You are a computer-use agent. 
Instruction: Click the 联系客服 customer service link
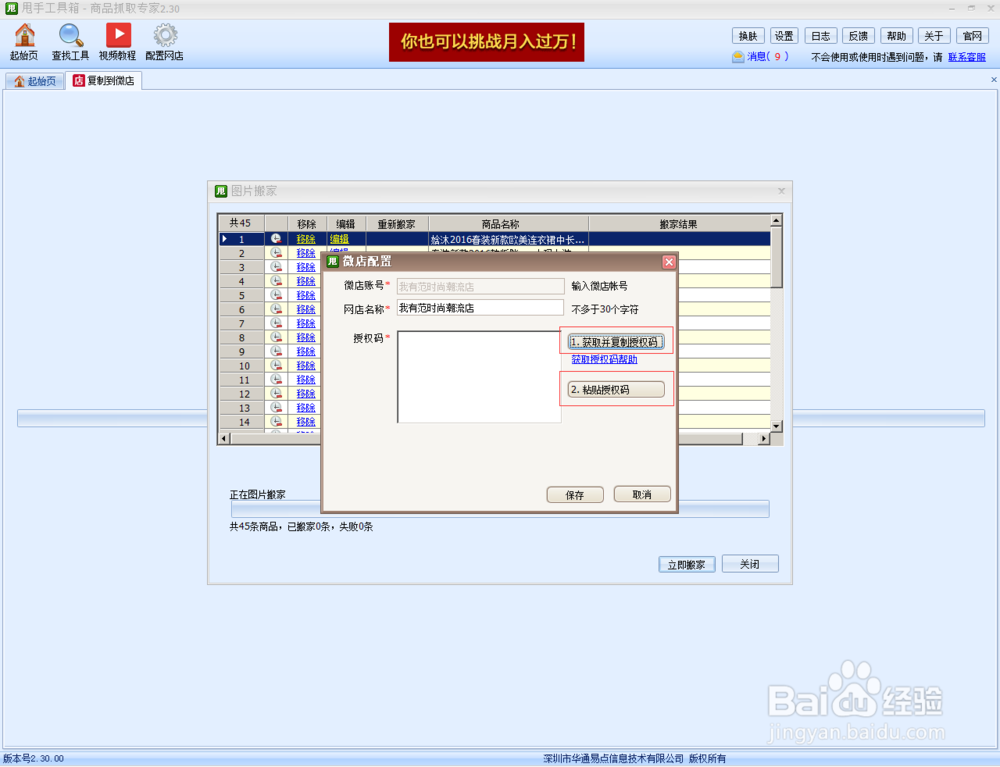click(x=966, y=57)
